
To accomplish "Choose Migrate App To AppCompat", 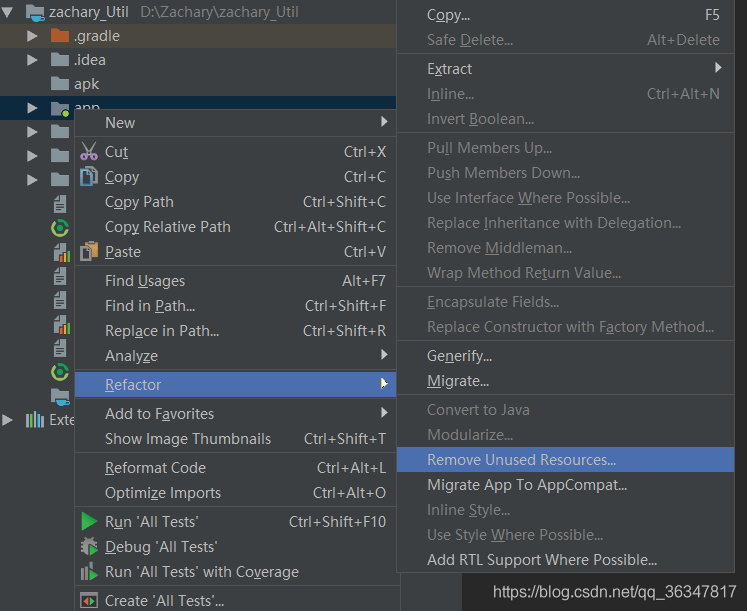I will (527, 485).
